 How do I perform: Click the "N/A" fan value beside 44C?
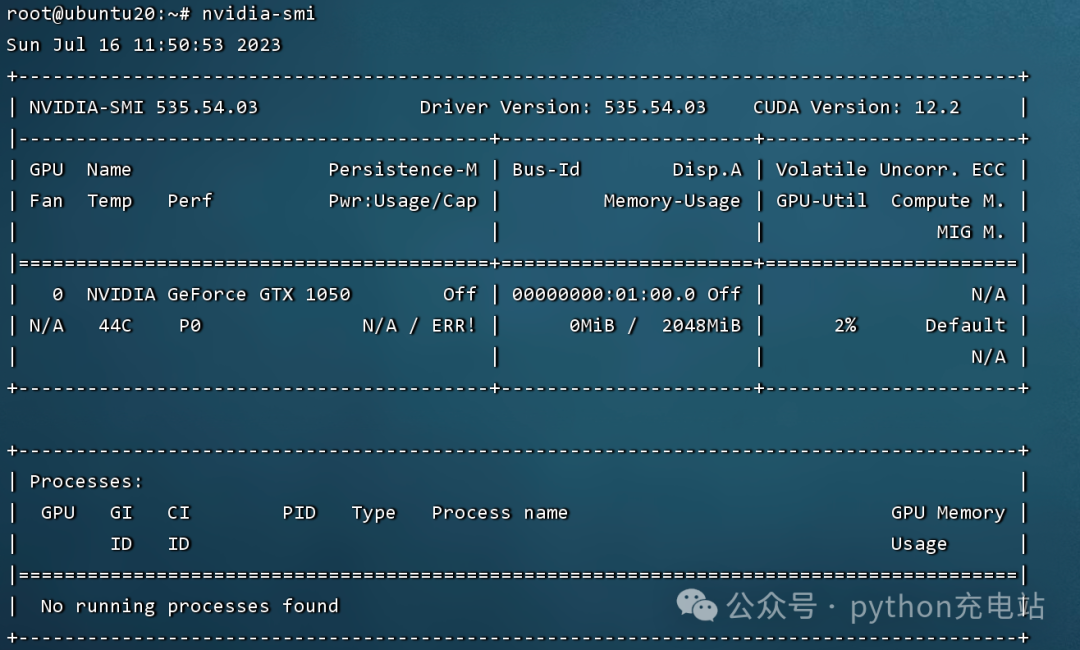click(46, 326)
